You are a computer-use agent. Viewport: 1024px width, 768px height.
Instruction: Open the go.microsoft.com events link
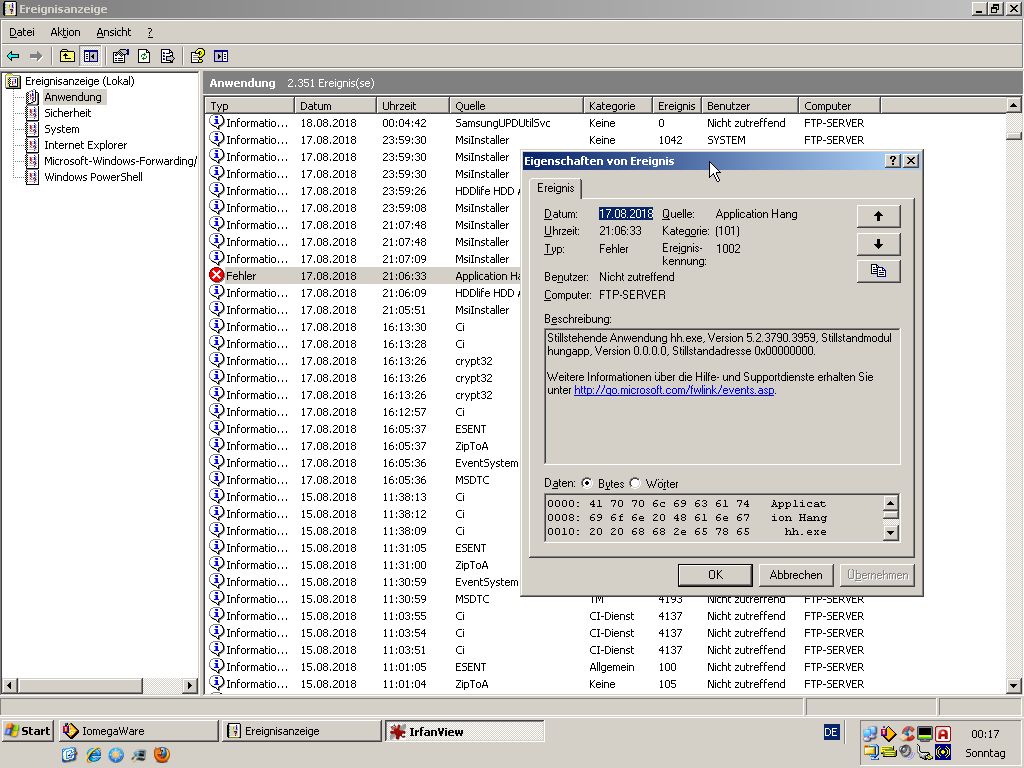pyautogui.click(x=674, y=390)
